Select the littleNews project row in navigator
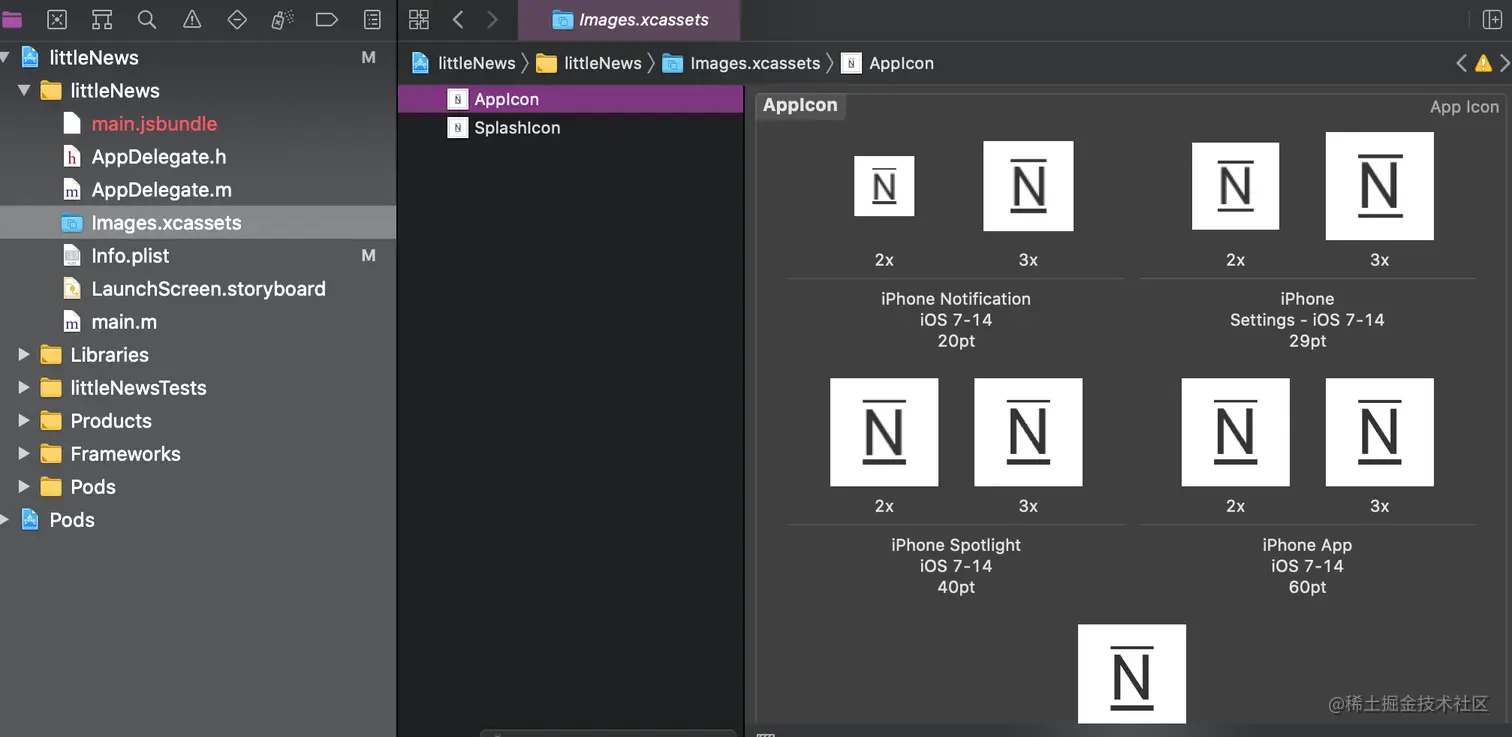 pyautogui.click(x=198, y=58)
